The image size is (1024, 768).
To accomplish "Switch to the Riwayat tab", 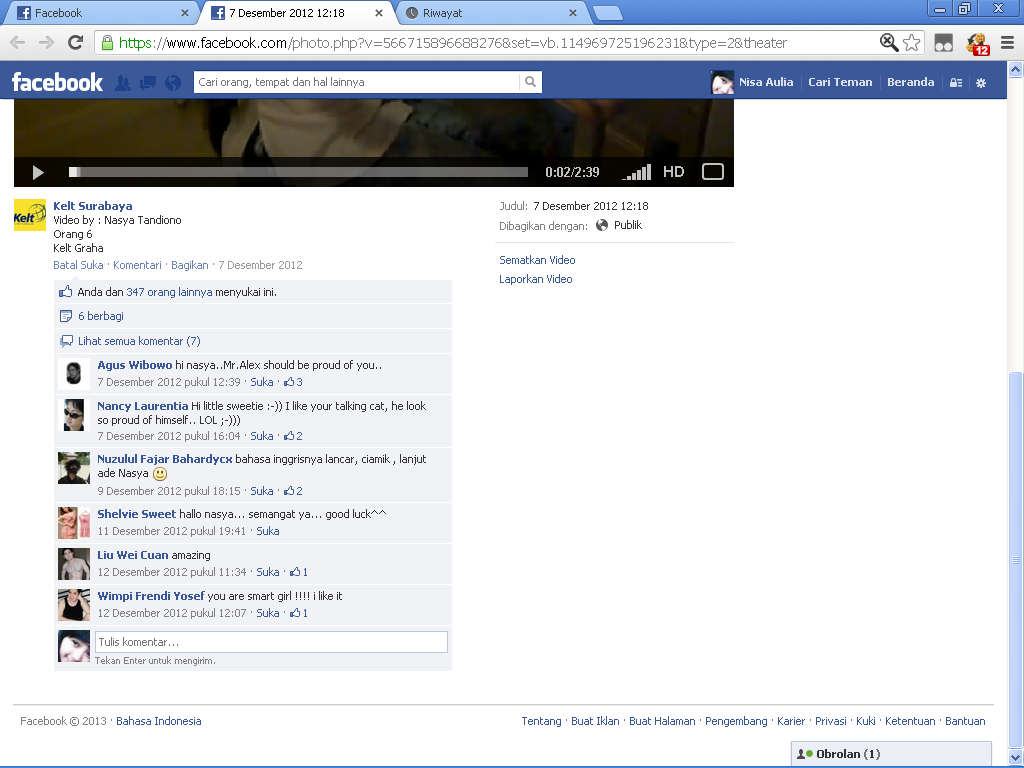I will click(x=491, y=13).
